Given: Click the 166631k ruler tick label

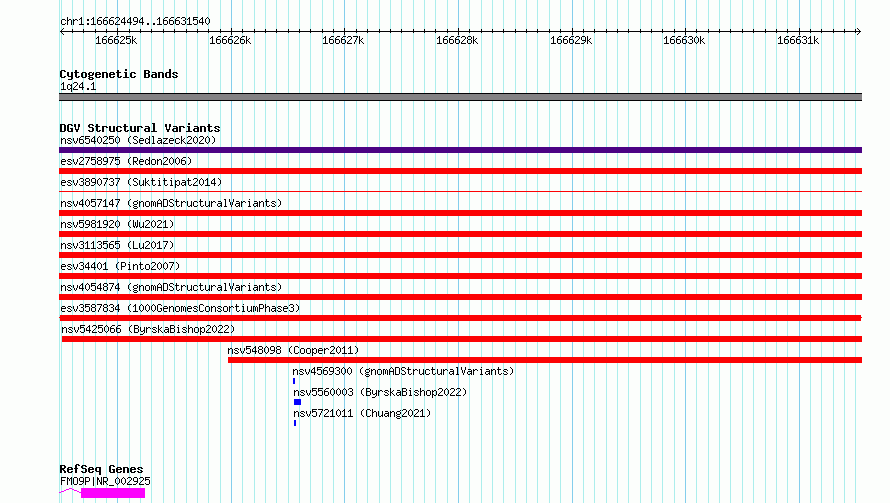Looking at the screenshot, I should 798,41.
